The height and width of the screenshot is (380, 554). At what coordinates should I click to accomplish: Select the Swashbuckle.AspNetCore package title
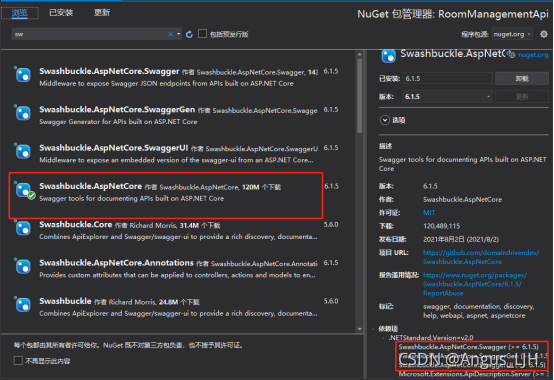(90, 186)
